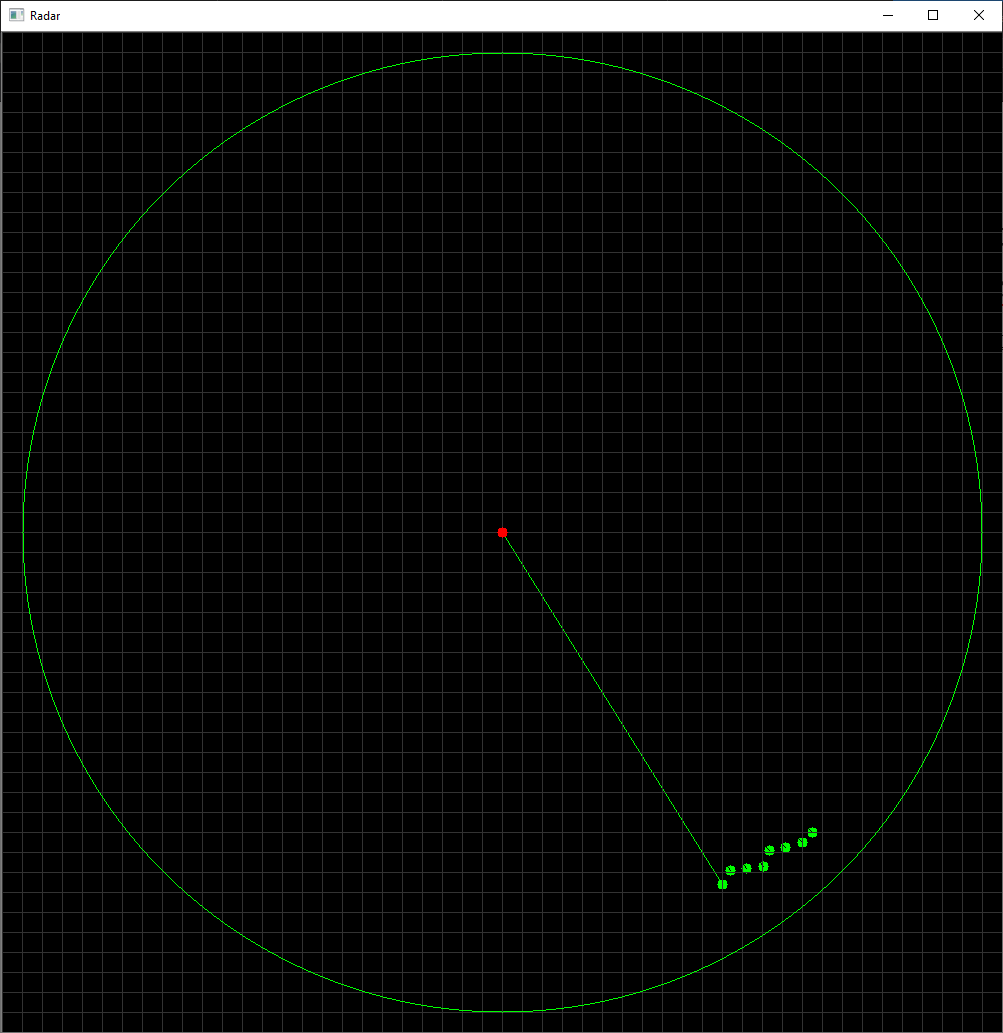Select the third blip from the right
The image size is (1003, 1033).
[786, 847]
